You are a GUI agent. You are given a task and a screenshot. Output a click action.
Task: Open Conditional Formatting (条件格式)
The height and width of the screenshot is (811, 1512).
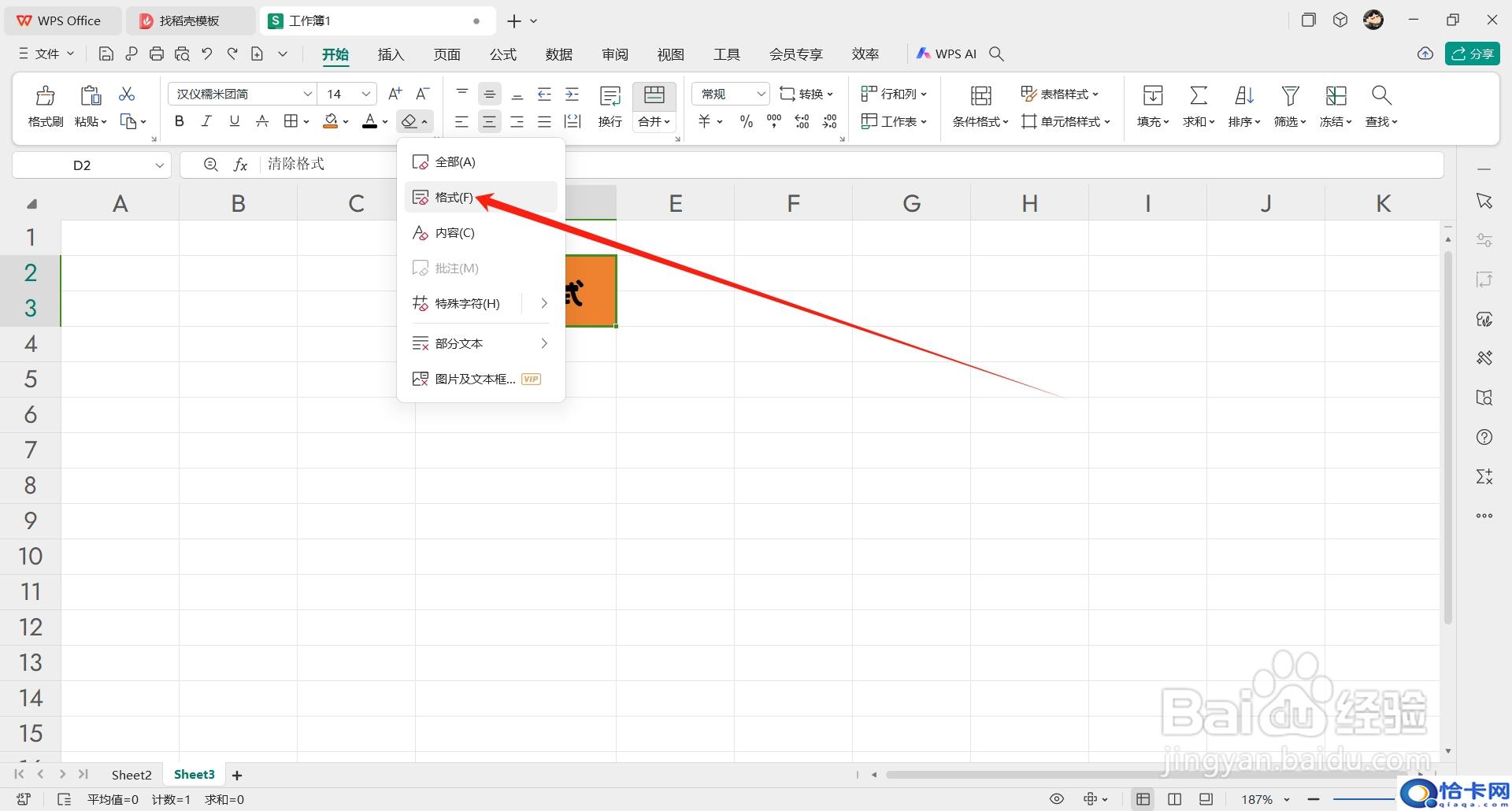(x=980, y=106)
